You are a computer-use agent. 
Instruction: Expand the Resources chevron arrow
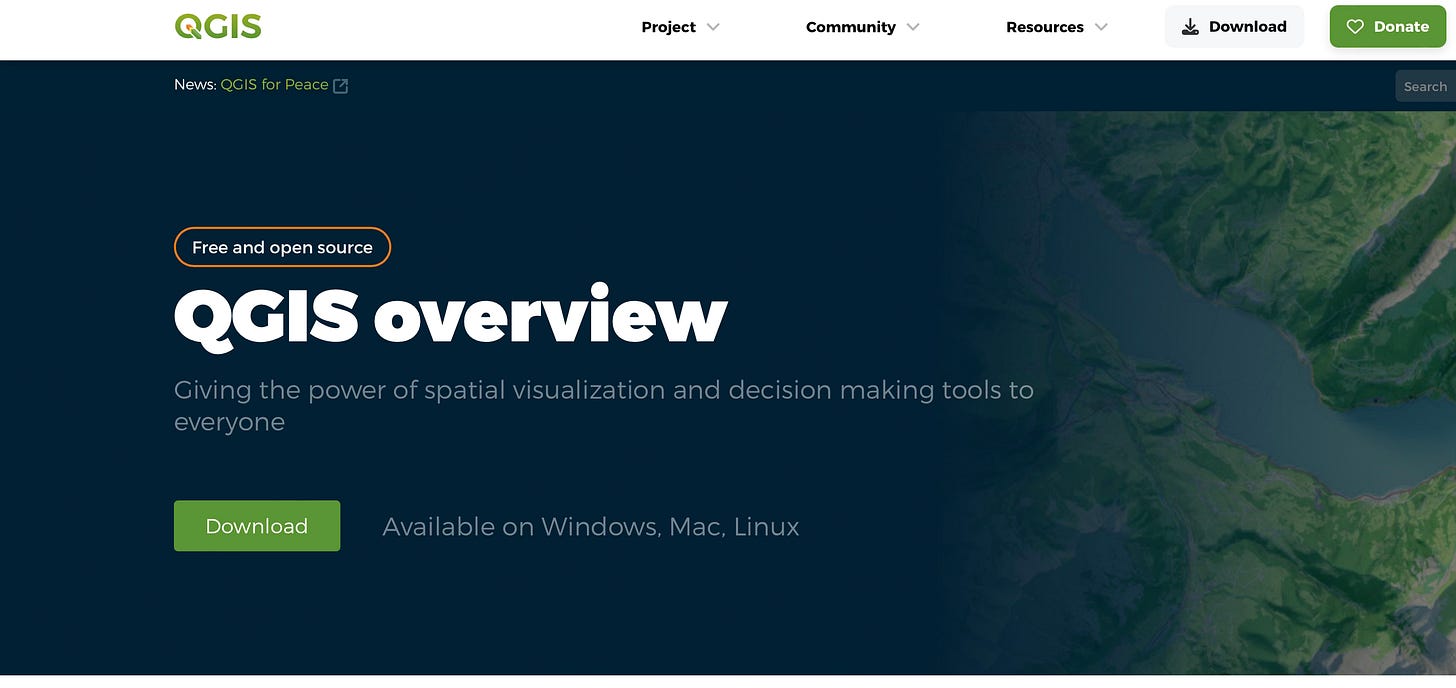[1101, 27]
